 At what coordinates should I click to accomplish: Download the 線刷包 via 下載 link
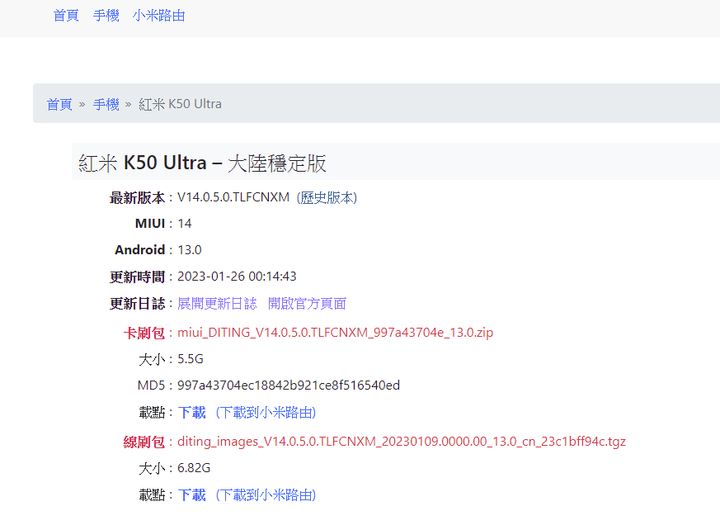pos(192,495)
